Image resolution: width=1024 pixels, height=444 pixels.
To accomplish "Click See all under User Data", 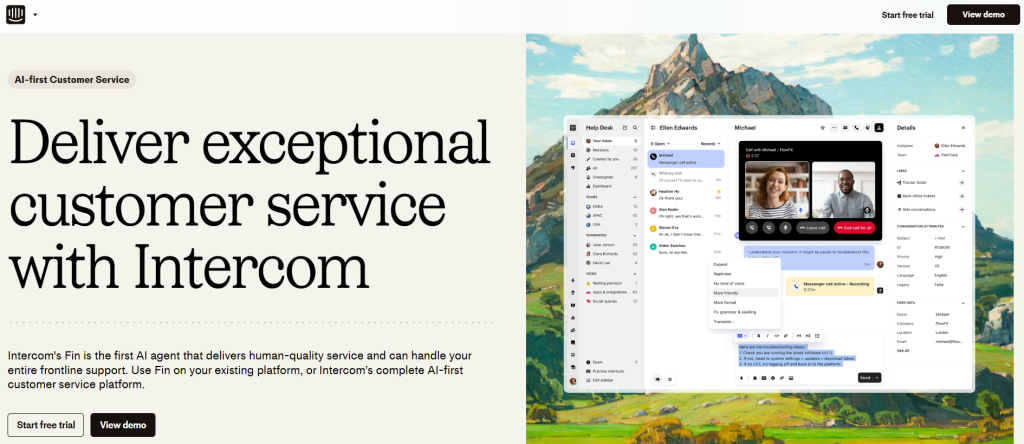I will [x=903, y=351].
